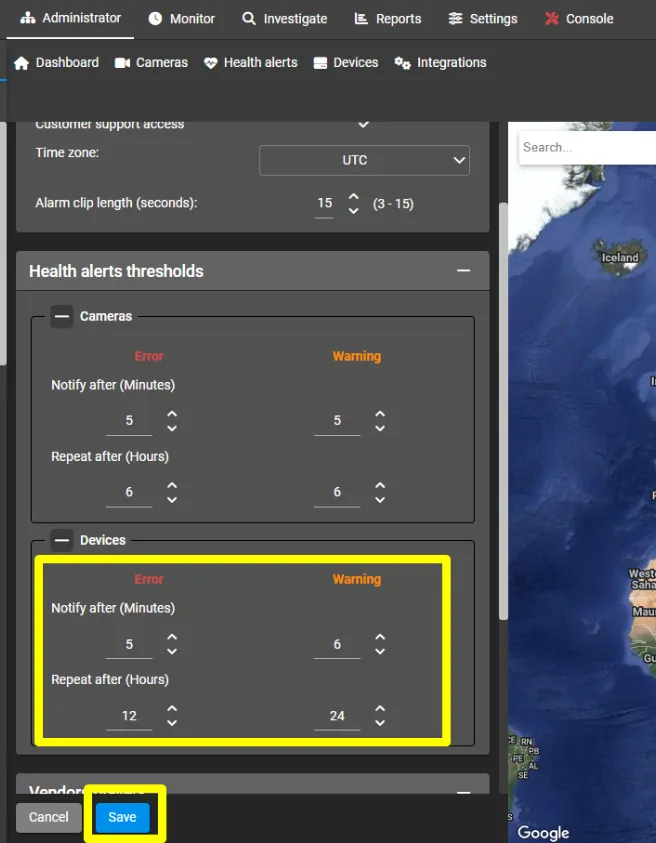Open the Time zone UTC dropdown

pyautogui.click(x=364, y=160)
